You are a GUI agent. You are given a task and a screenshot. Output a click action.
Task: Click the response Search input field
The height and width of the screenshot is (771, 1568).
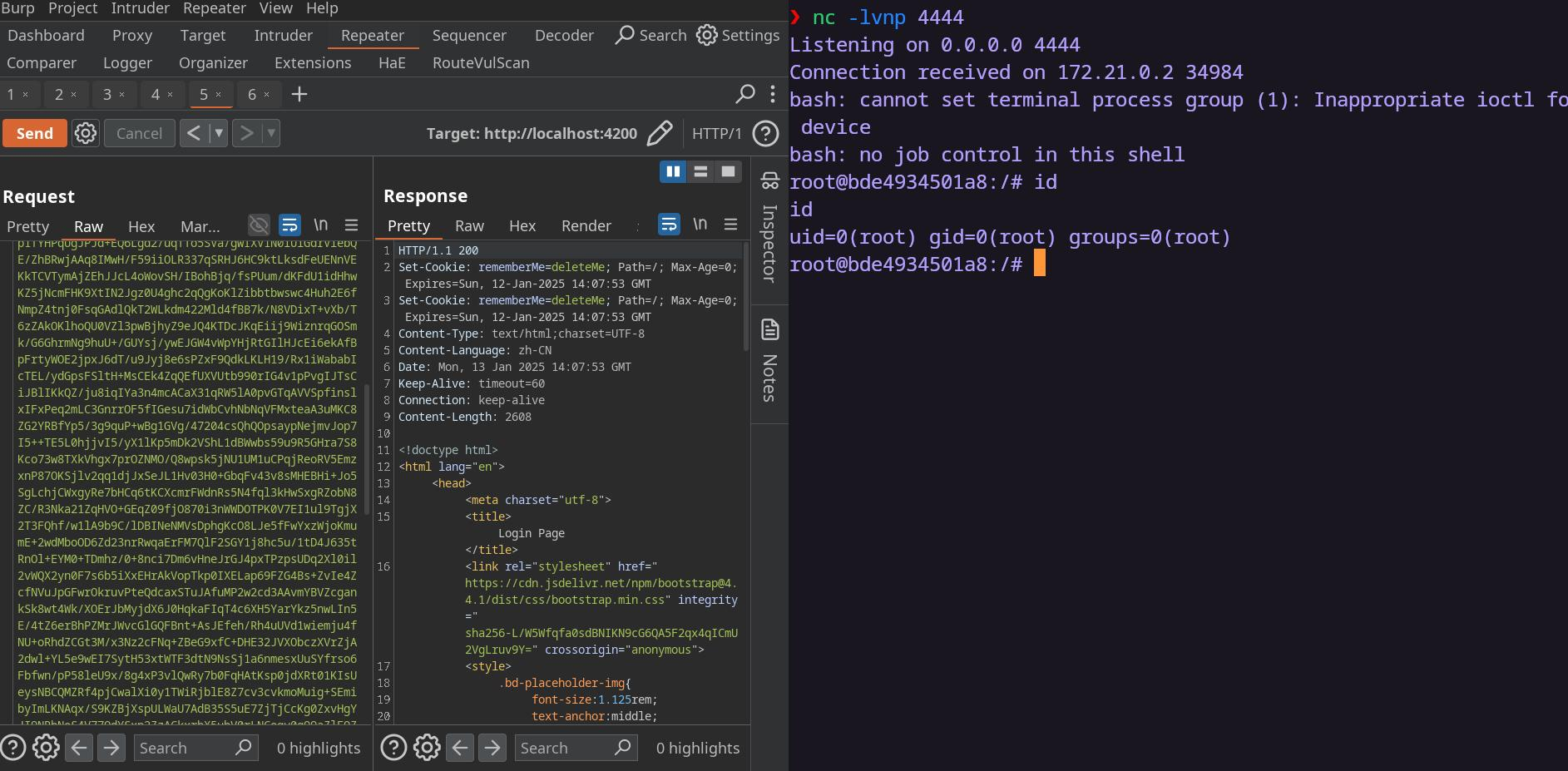pyautogui.click(x=566, y=748)
